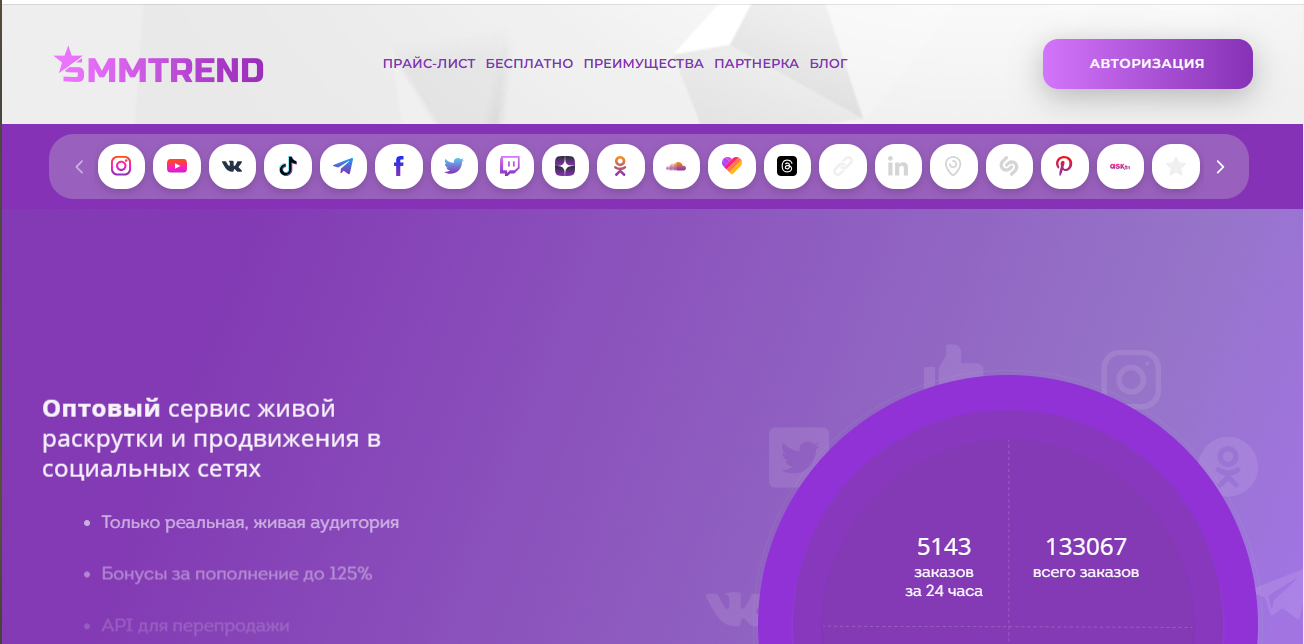Open the Прайс-лист menu item
The height and width of the screenshot is (644, 1304).
point(429,63)
